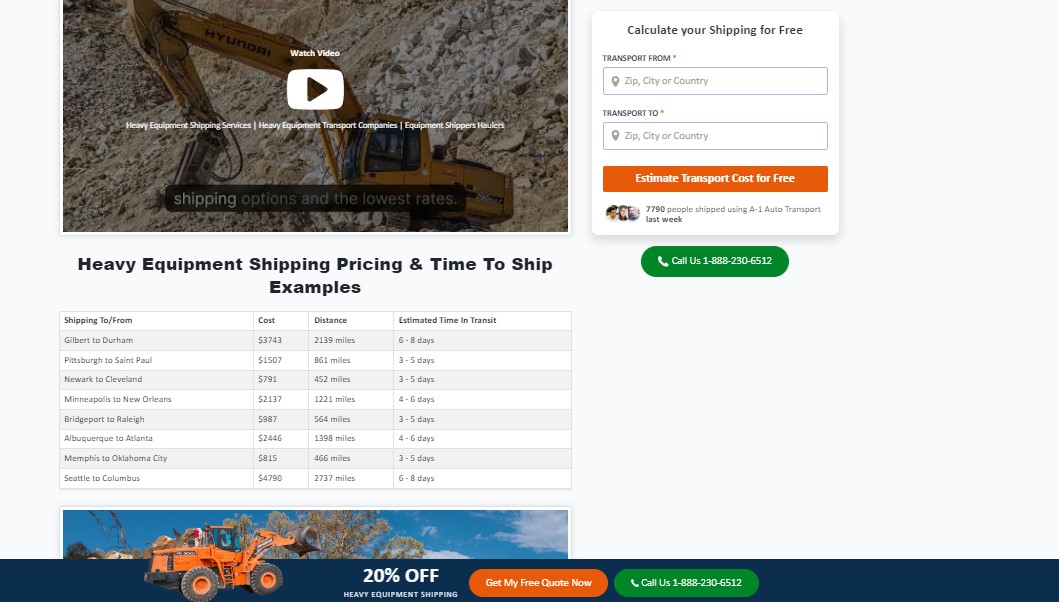Select the Seattle to Columbus row
Screen dimensions: 1059x602
click(x=315, y=478)
